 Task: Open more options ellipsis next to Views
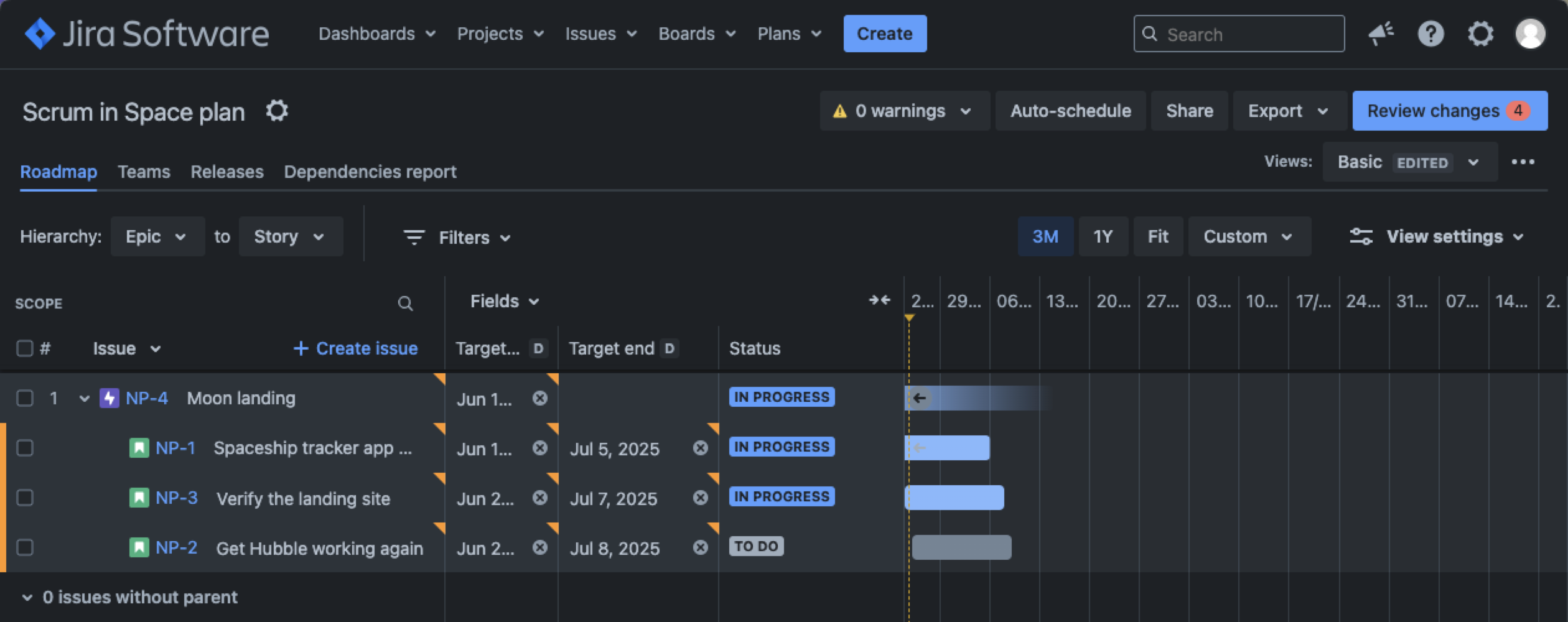[1523, 162]
